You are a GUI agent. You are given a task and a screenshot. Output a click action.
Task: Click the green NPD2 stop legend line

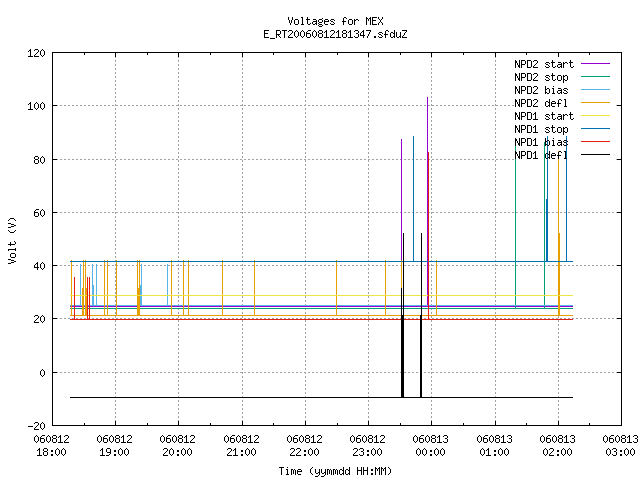[x=596, y=77]
